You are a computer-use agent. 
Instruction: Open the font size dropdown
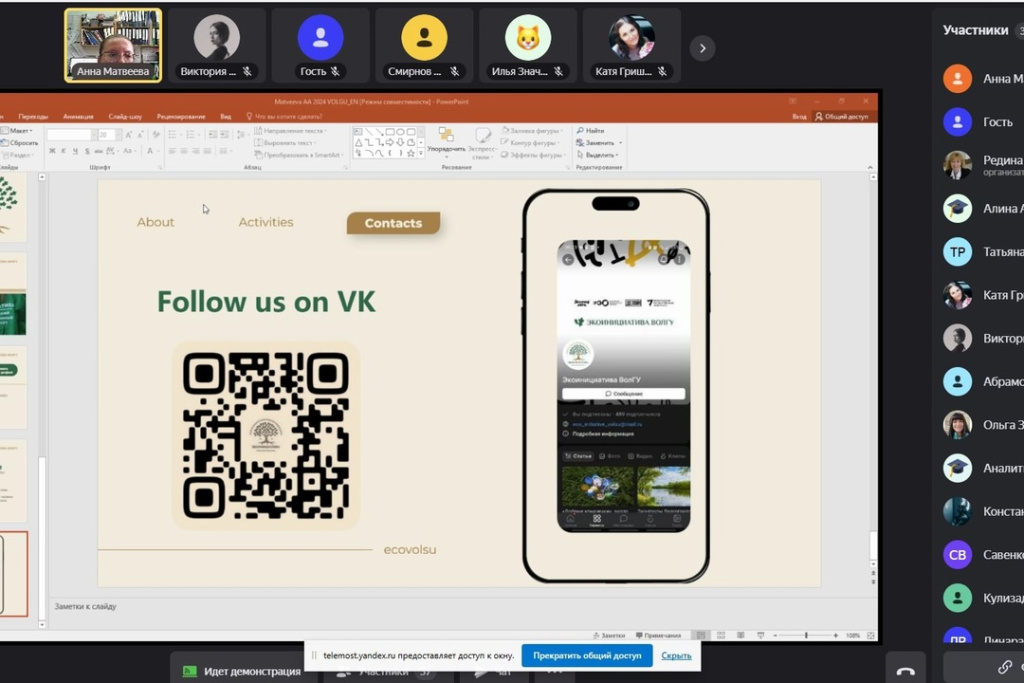pyautogui.click(x=118, y=135)
